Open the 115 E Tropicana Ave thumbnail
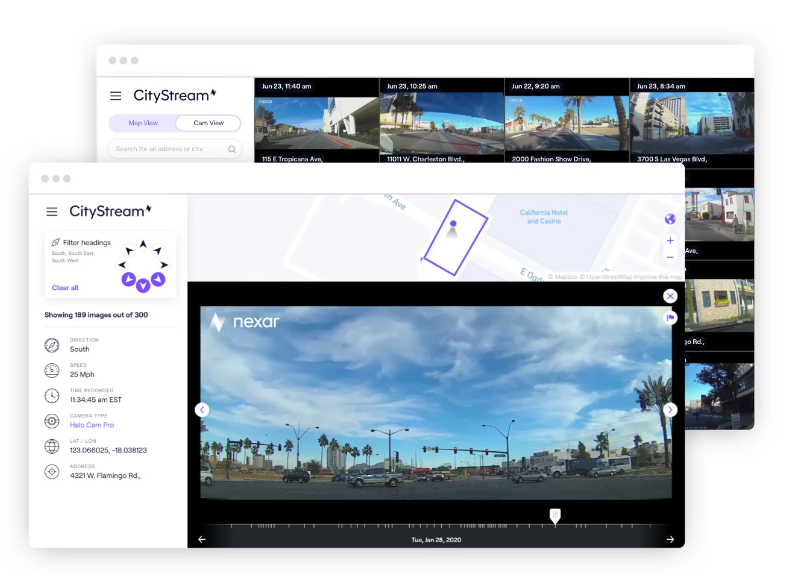The height and width of the screenshot is (583, 786). (317, 123)
